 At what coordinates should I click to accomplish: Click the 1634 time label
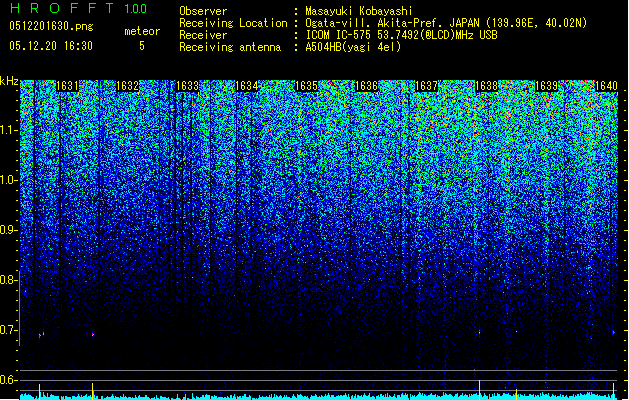tap(247, 86)
